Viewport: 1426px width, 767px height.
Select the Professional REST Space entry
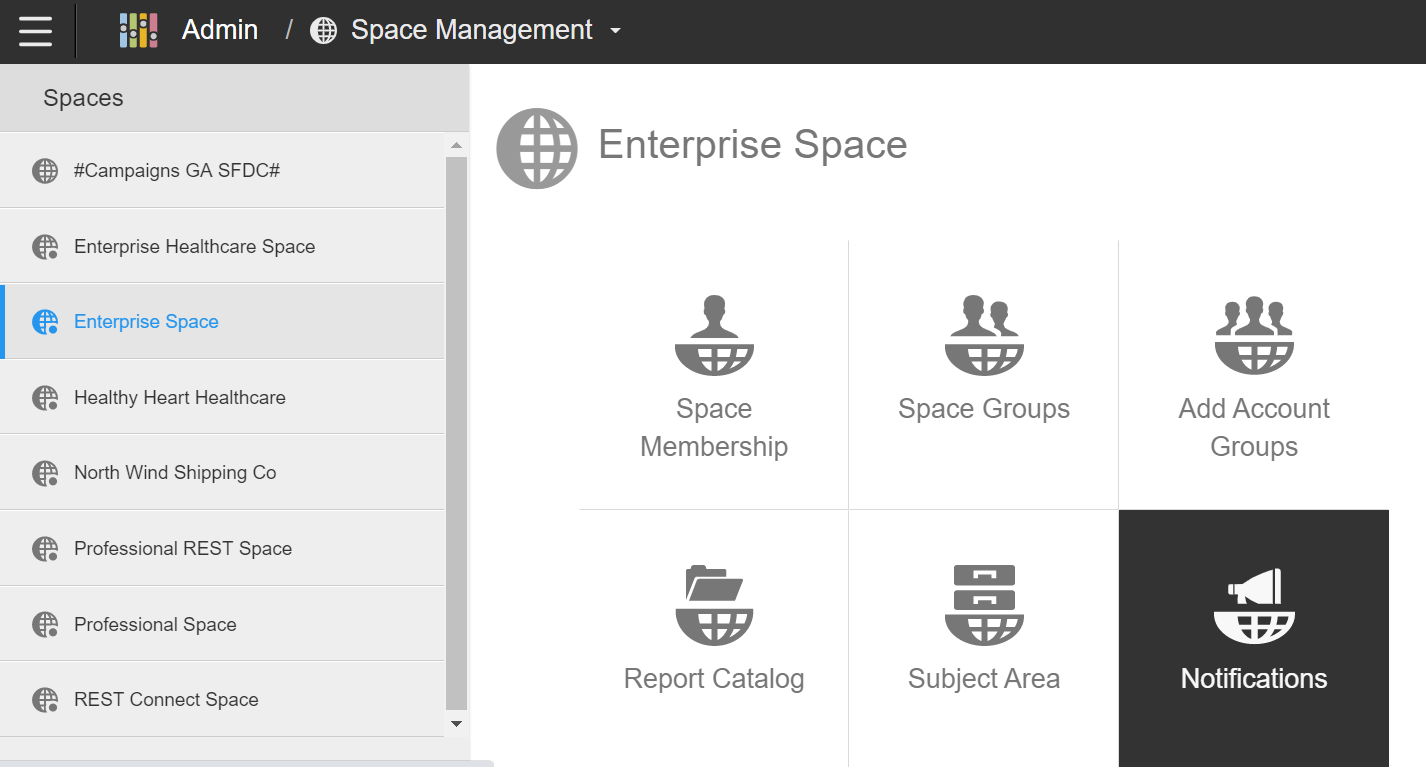pos(222,548)
